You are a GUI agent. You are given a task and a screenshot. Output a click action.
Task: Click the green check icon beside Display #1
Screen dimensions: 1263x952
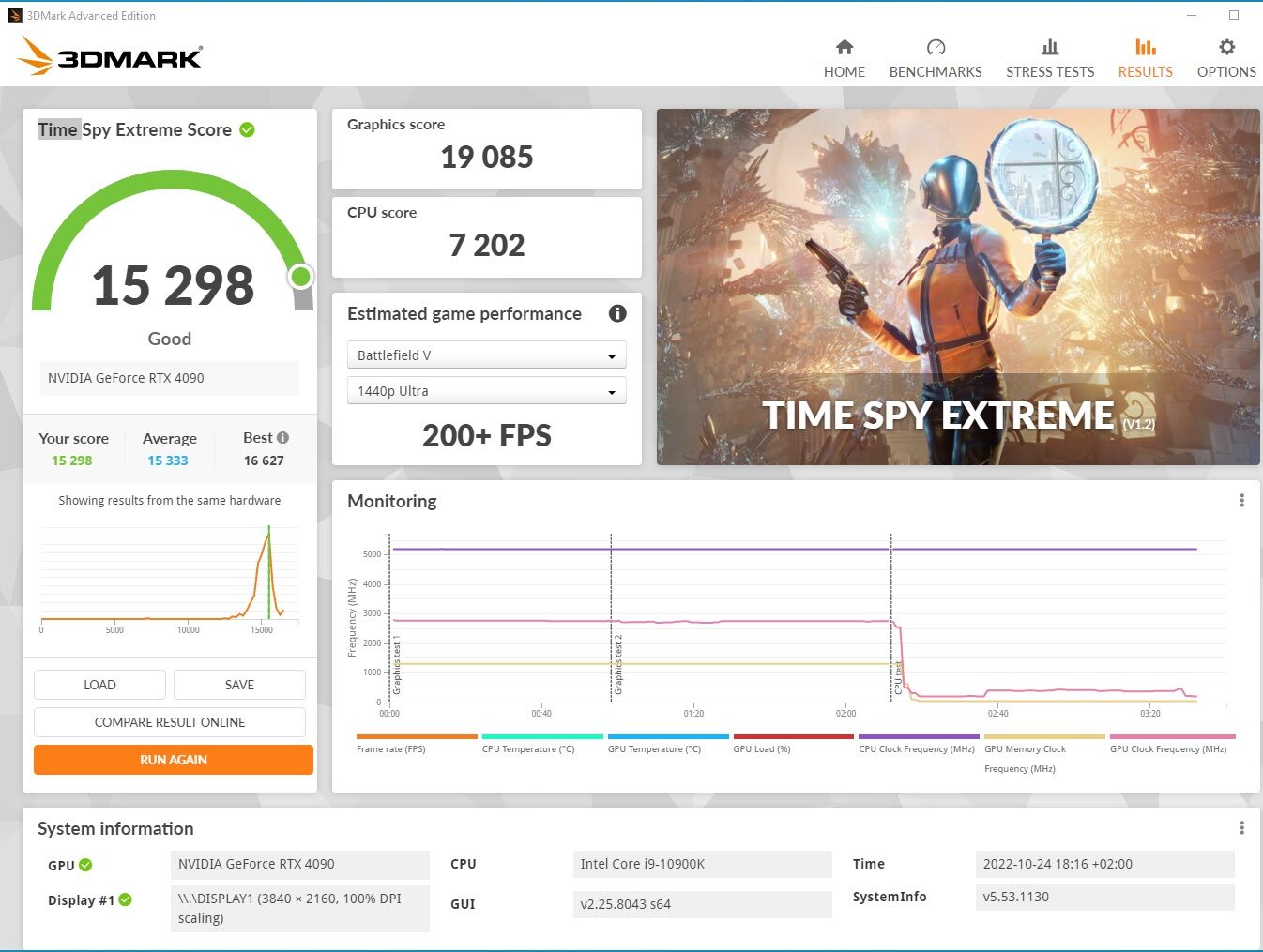tap(125, 899)
